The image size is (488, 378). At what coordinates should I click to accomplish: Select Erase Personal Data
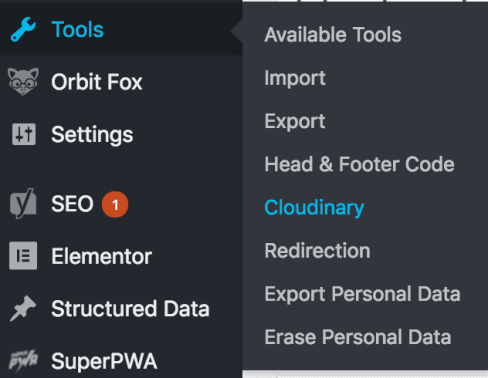coord(358,337)
